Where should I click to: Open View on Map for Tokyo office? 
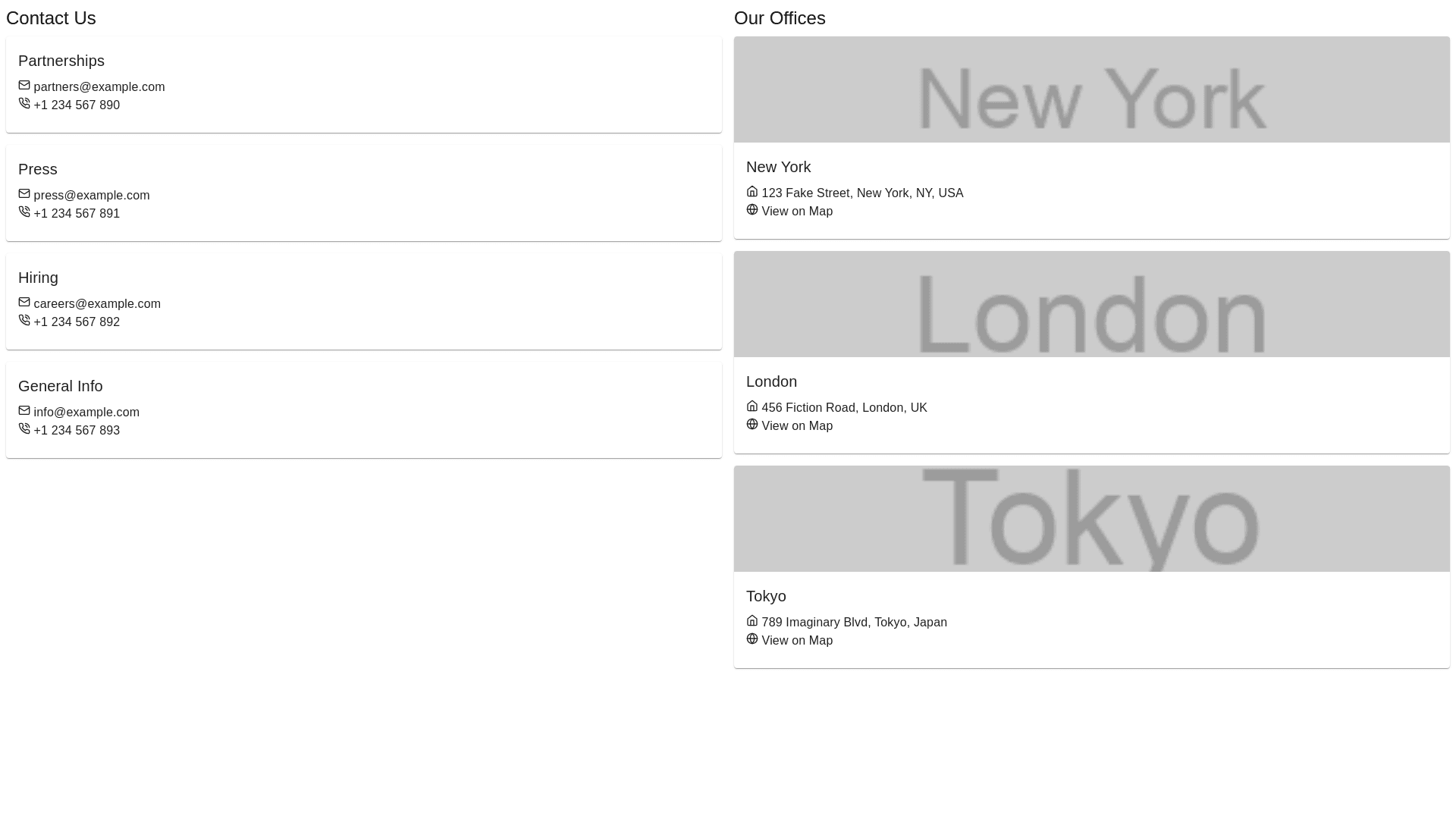click(796, 641)
